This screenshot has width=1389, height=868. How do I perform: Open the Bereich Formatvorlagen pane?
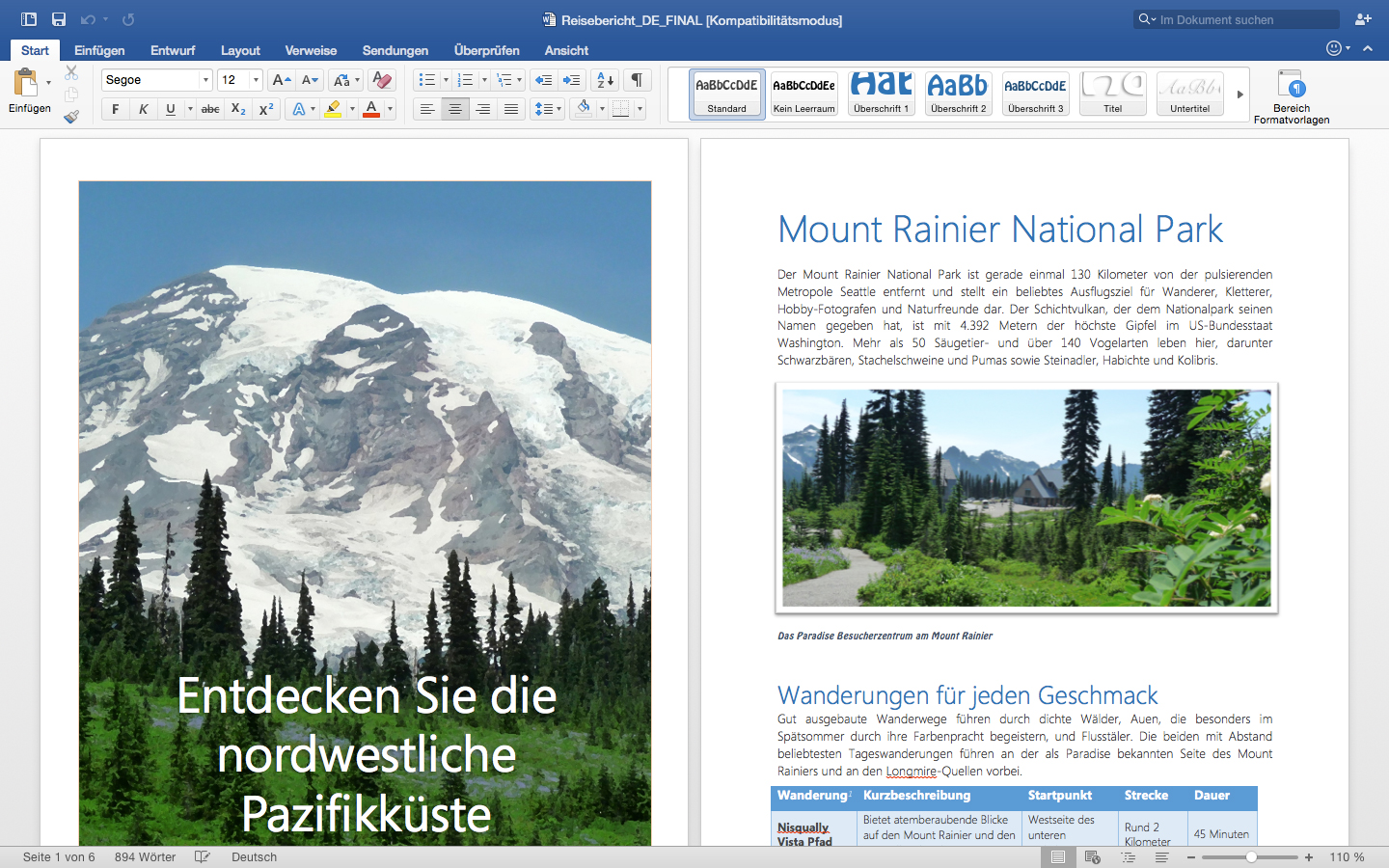coord(1291,96)
